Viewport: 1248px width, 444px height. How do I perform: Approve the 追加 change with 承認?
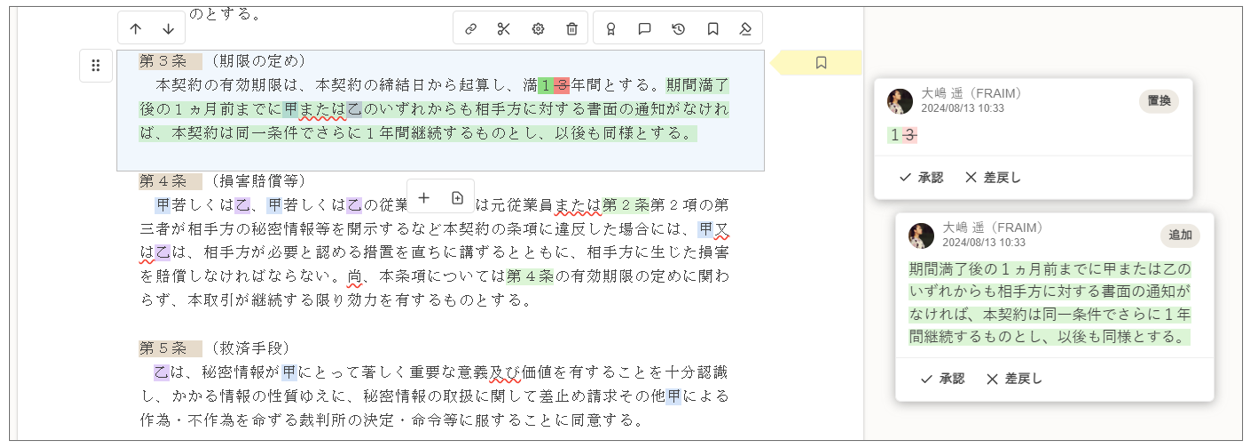pyautogui.click(x=942, y=379)
